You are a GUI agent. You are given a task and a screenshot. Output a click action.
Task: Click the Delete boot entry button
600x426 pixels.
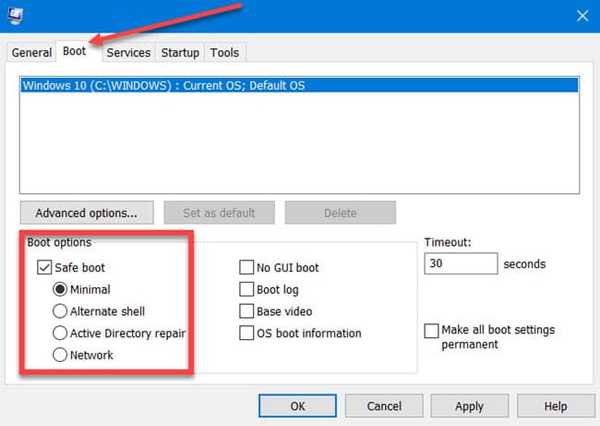point(340,213)
